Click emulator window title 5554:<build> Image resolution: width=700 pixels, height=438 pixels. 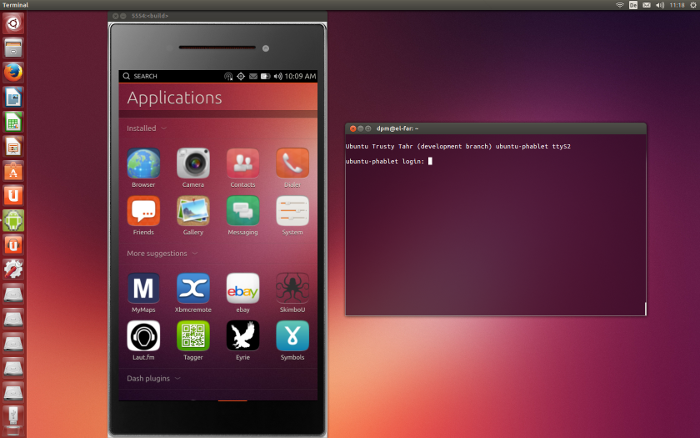150,16
